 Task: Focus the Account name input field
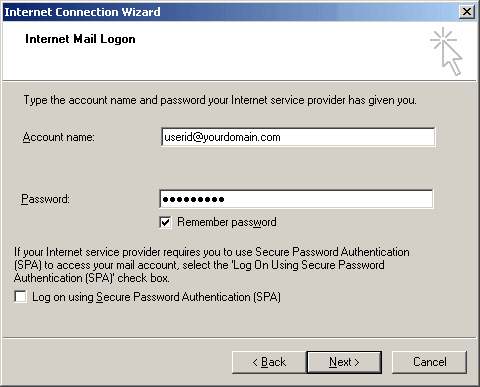coord(298,137)
